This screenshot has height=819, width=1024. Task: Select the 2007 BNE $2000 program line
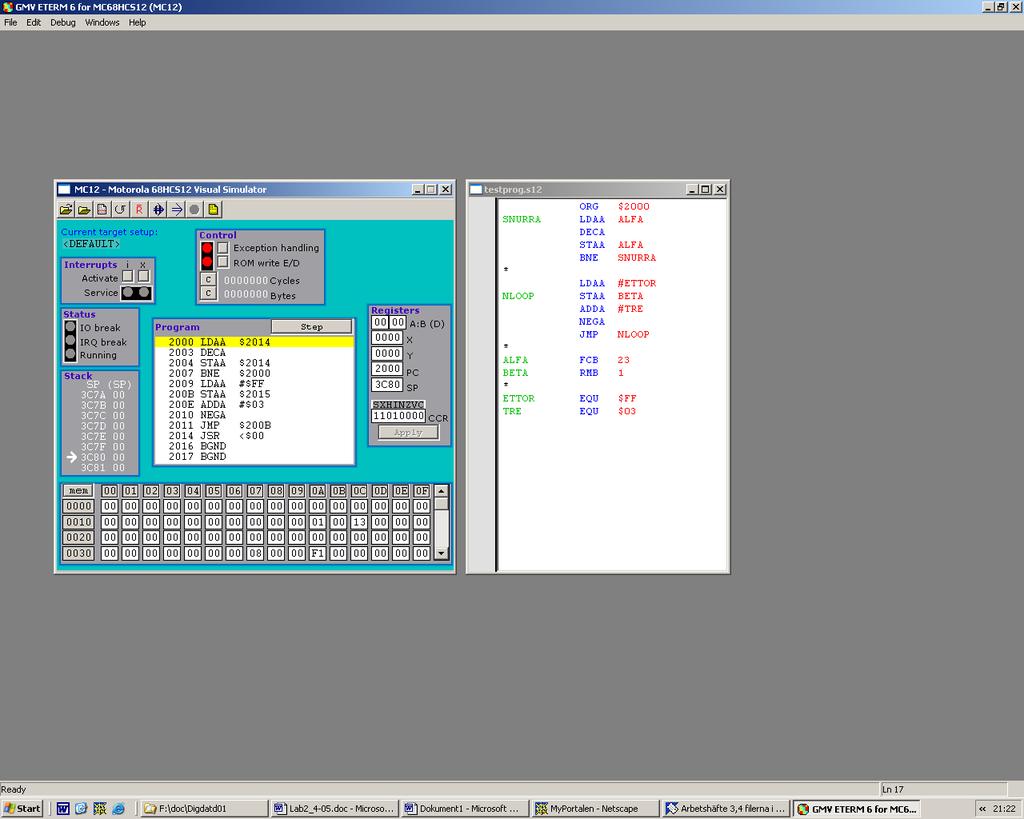click(x=254, y=374)
